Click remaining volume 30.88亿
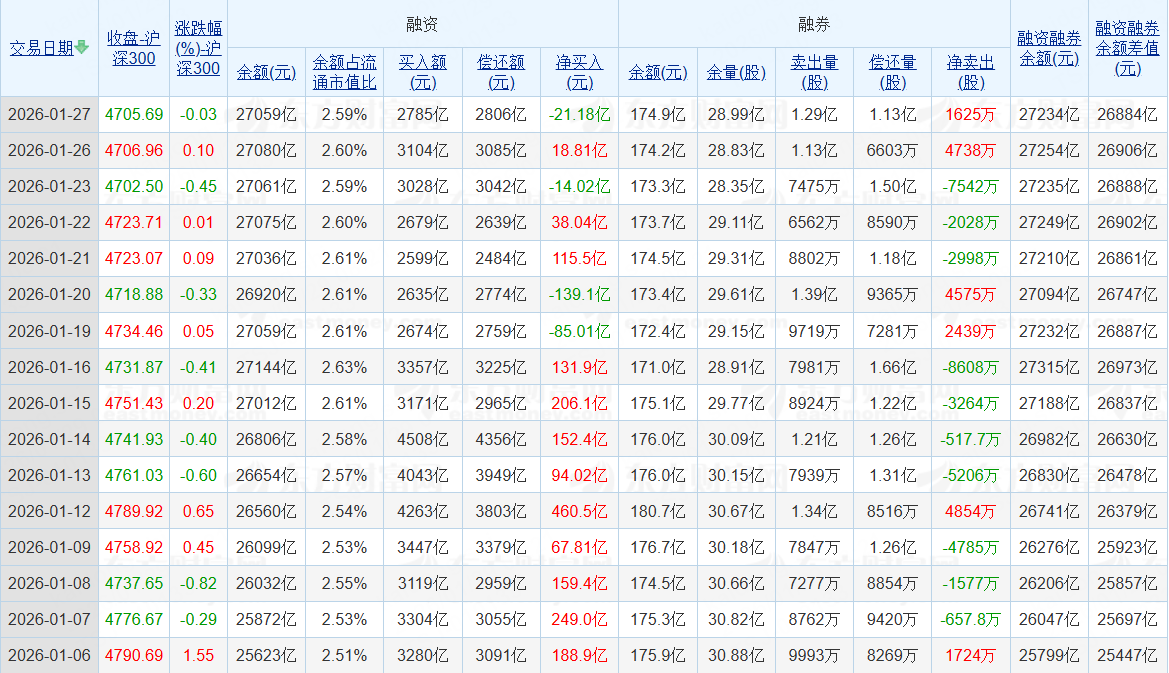The image size is (1169, 673). coord(736,655)
